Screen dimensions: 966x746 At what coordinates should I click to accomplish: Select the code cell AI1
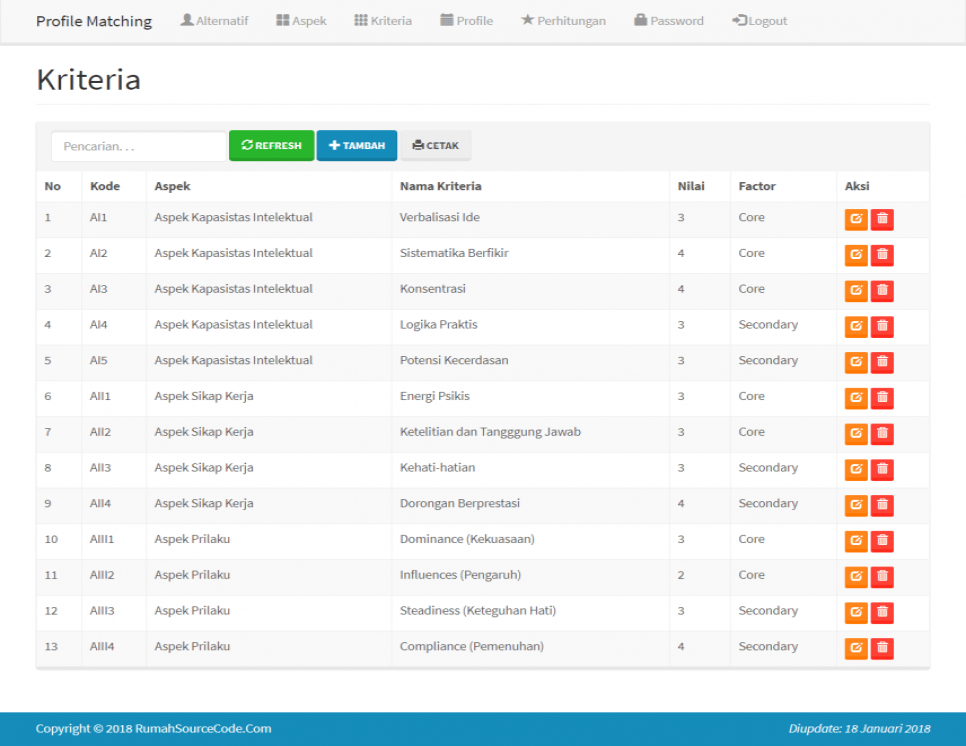tap(99, 217)
